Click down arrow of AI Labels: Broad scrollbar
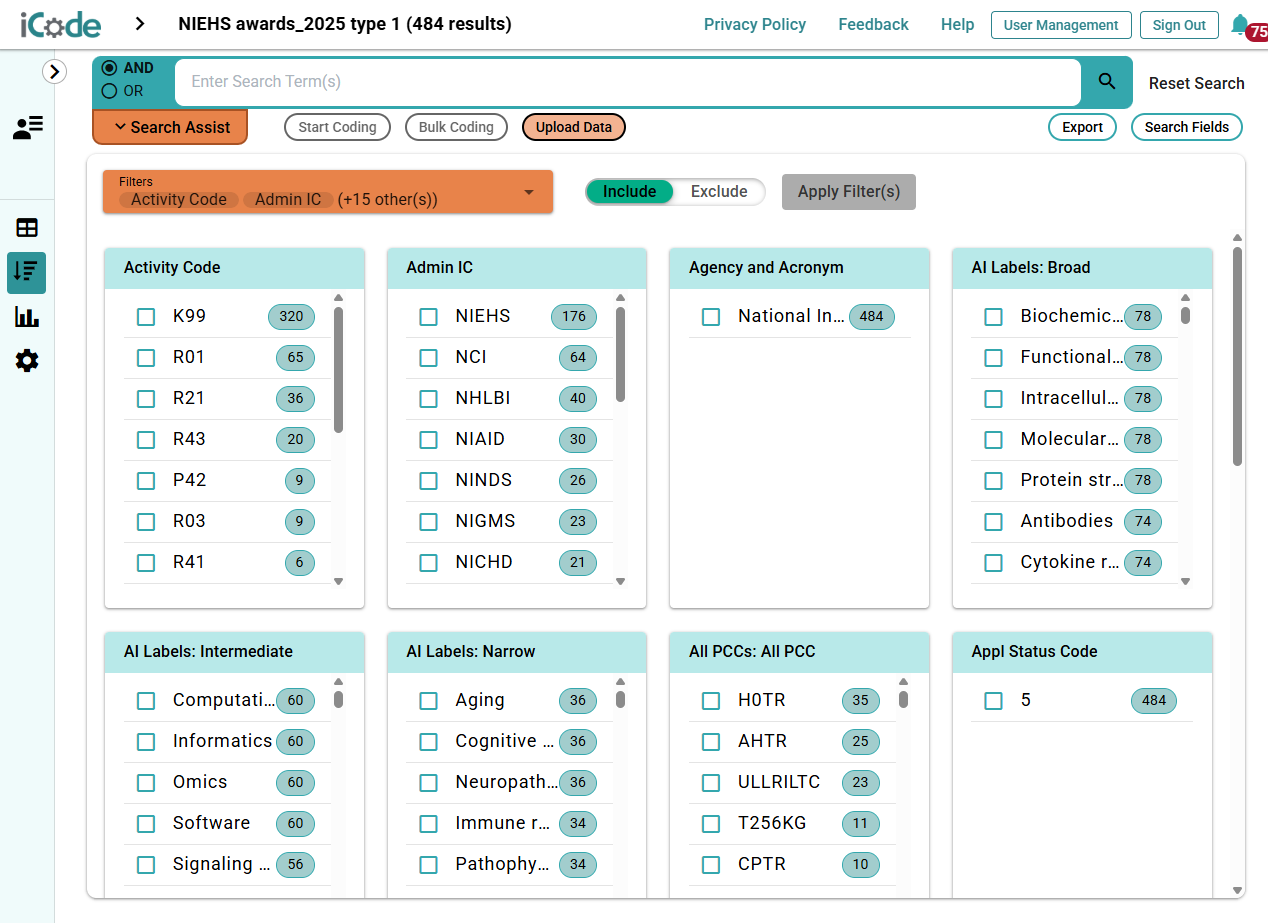 1186,581
